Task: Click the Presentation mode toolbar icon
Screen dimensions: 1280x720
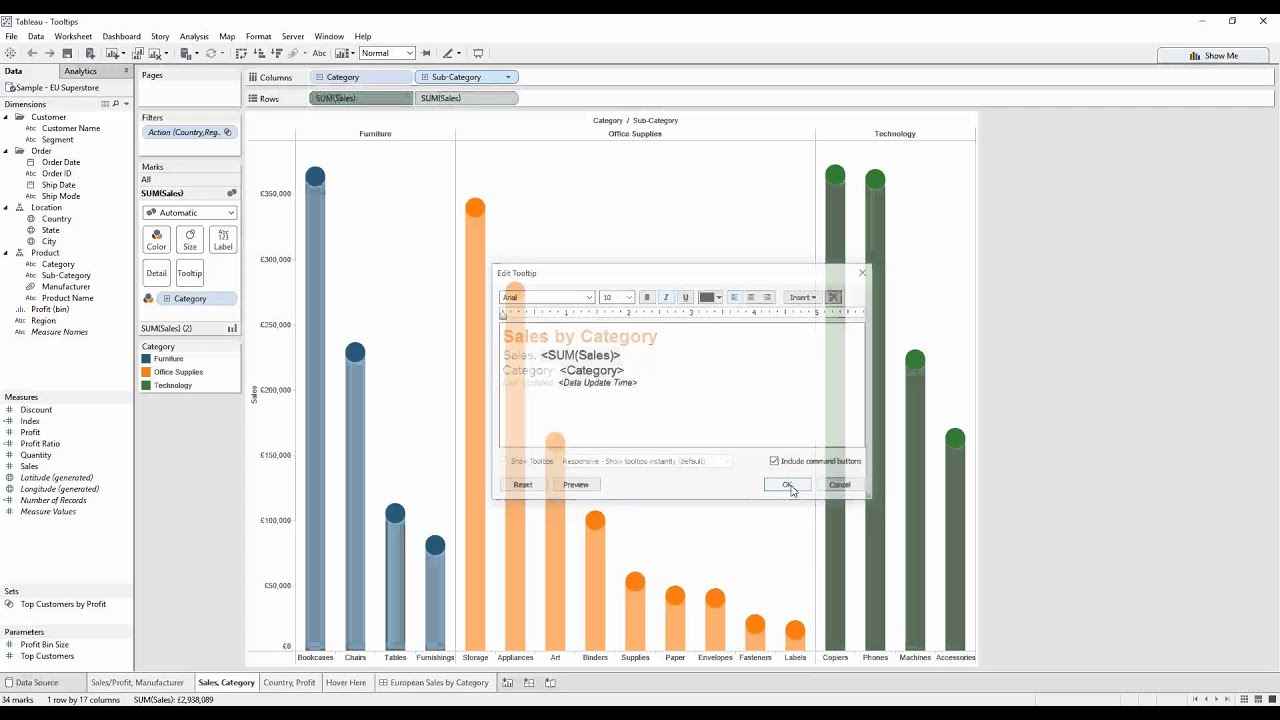Action: click(x=478, y=53)
